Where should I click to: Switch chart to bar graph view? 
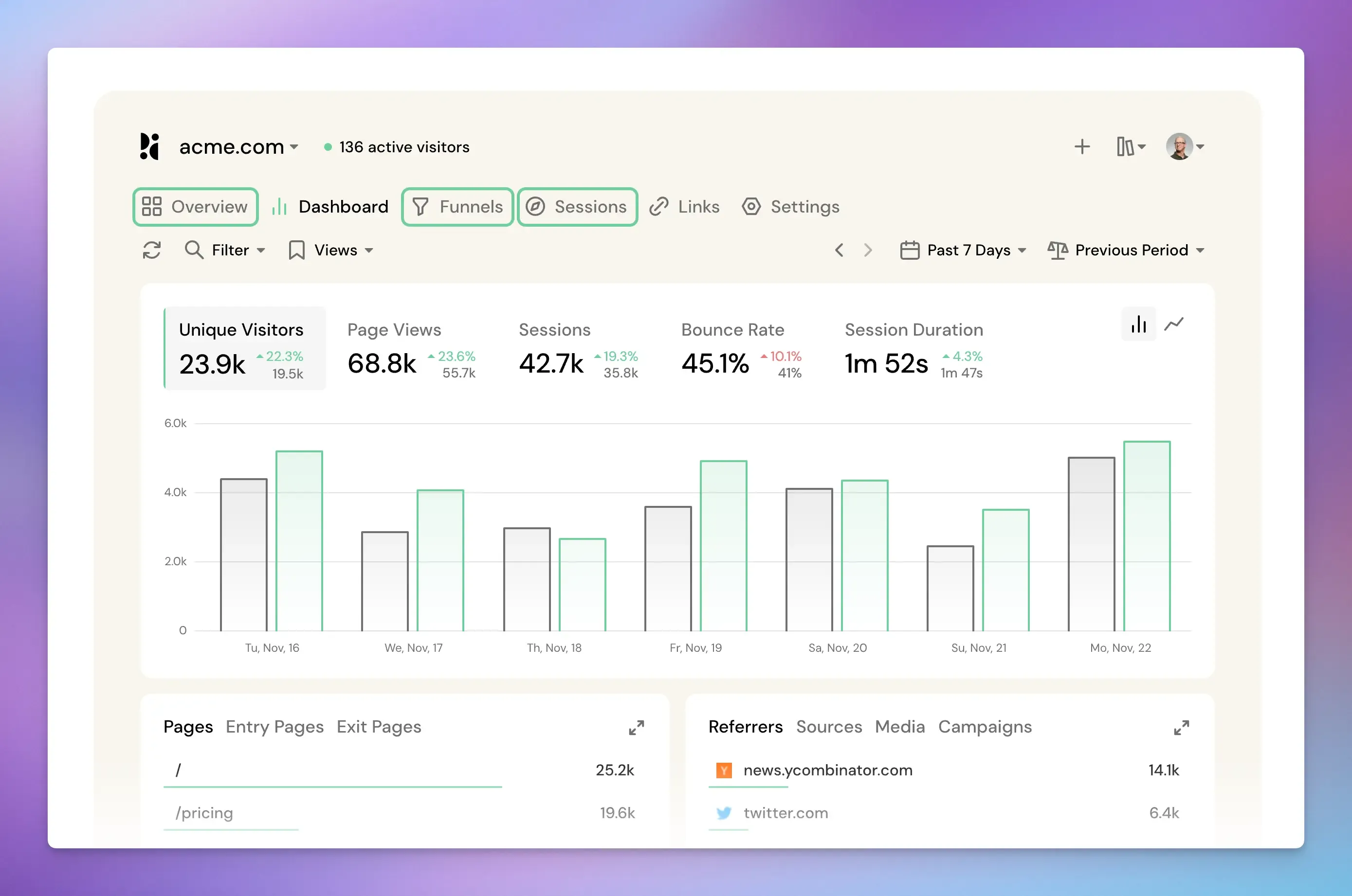(1138, 324)
